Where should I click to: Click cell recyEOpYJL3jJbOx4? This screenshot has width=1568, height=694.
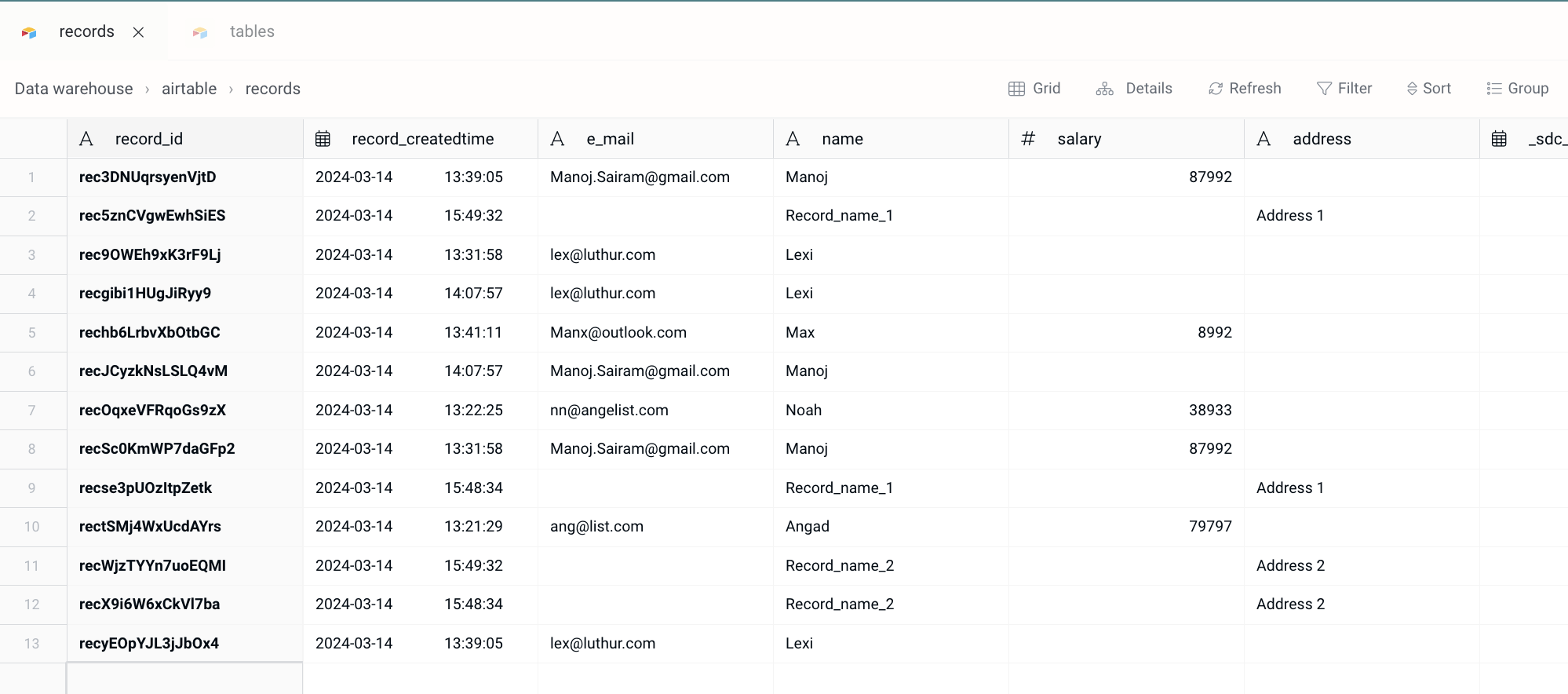pyautogui.click(x=185, y=644)
